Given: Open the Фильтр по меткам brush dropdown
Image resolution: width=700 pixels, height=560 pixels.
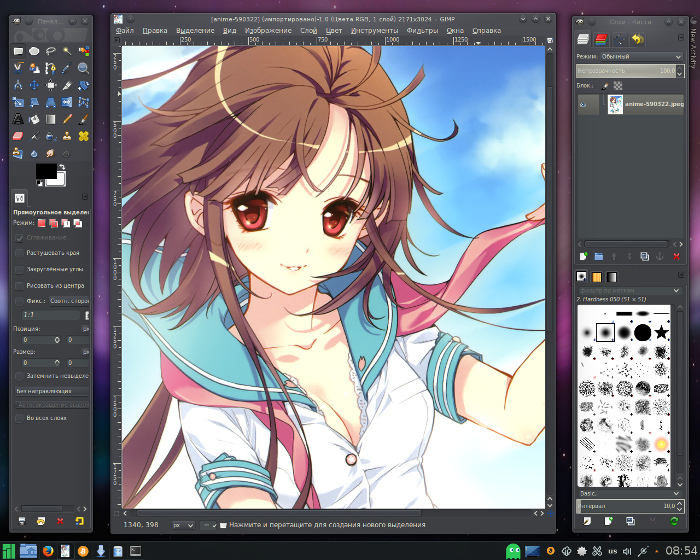Looking at the screenshot, I should (629, 291).
